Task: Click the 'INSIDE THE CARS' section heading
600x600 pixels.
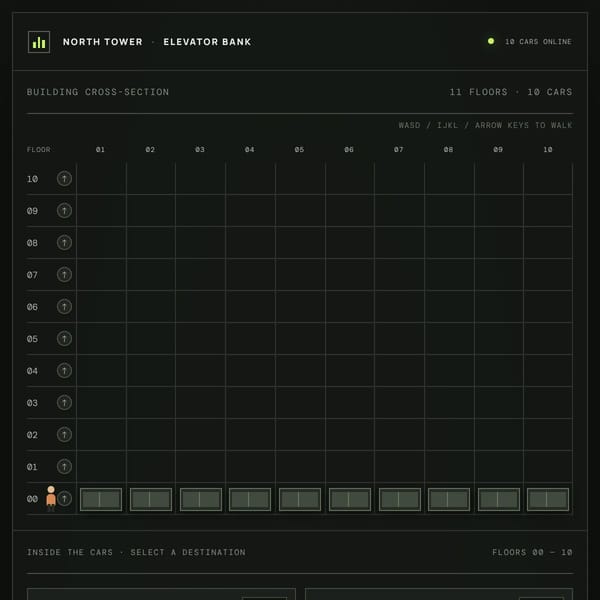Action: [136, 553]
